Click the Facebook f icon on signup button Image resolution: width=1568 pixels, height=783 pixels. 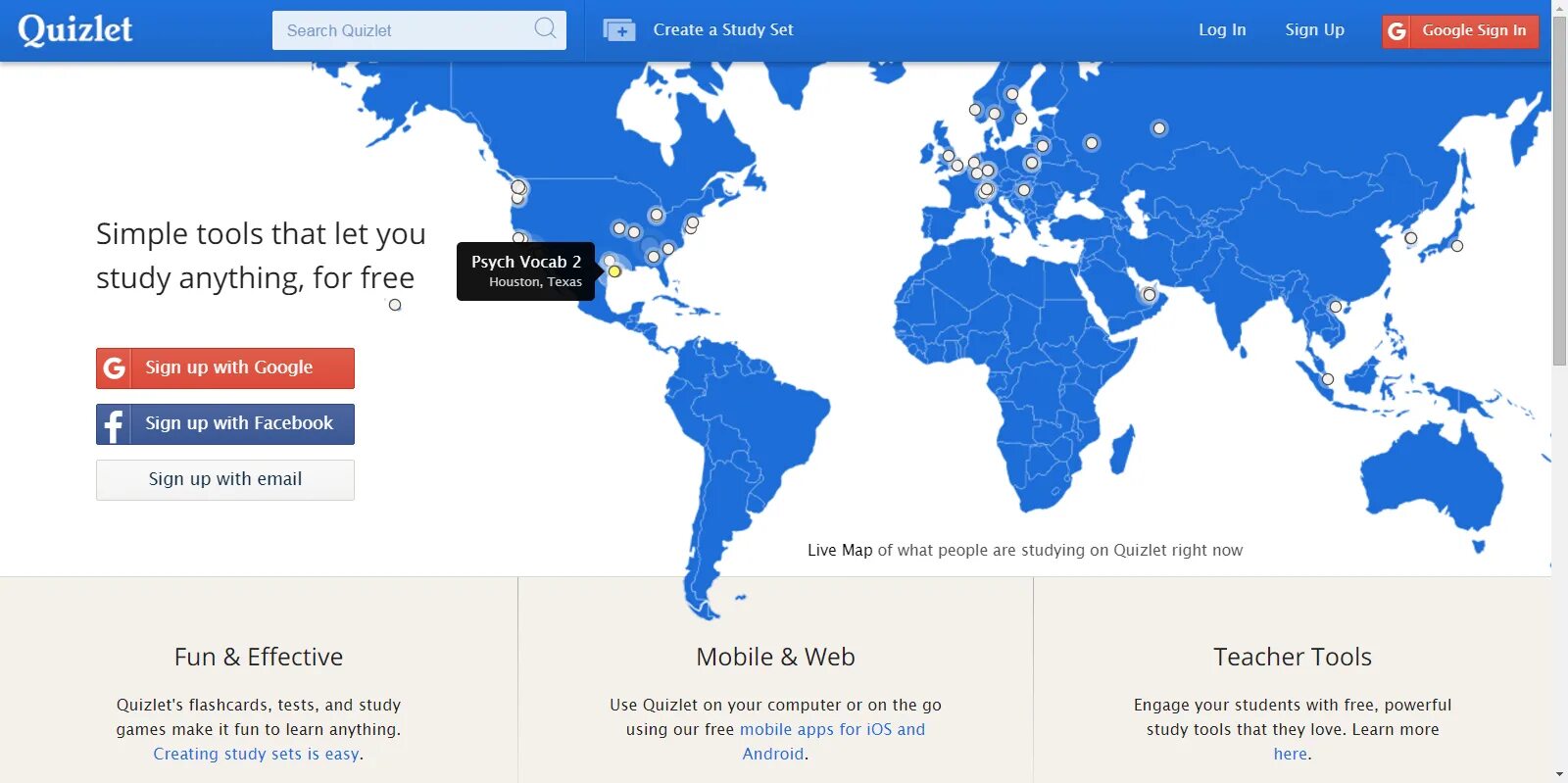click(114, 424)
